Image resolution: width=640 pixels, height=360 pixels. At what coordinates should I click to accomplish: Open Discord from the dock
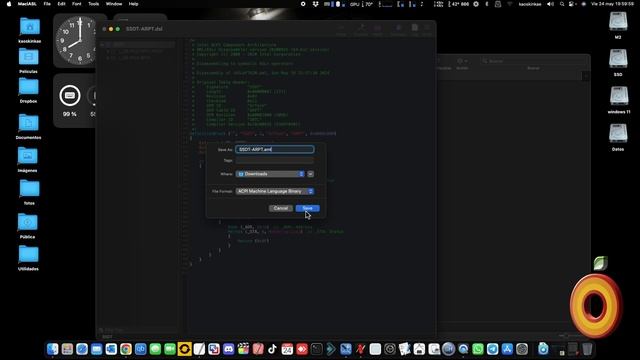[x=229, y=349]
